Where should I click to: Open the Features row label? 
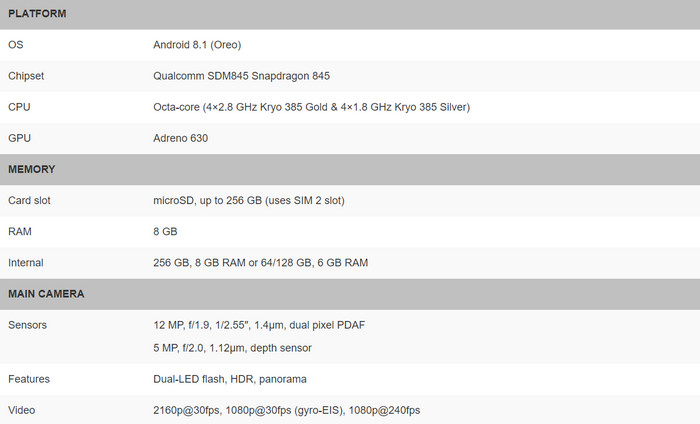coord(29,379)
